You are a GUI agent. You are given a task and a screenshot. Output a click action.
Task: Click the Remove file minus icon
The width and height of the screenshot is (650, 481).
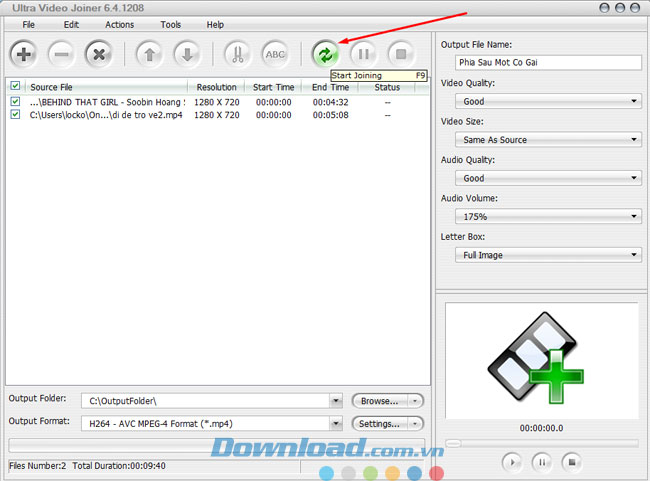point(61,54)
